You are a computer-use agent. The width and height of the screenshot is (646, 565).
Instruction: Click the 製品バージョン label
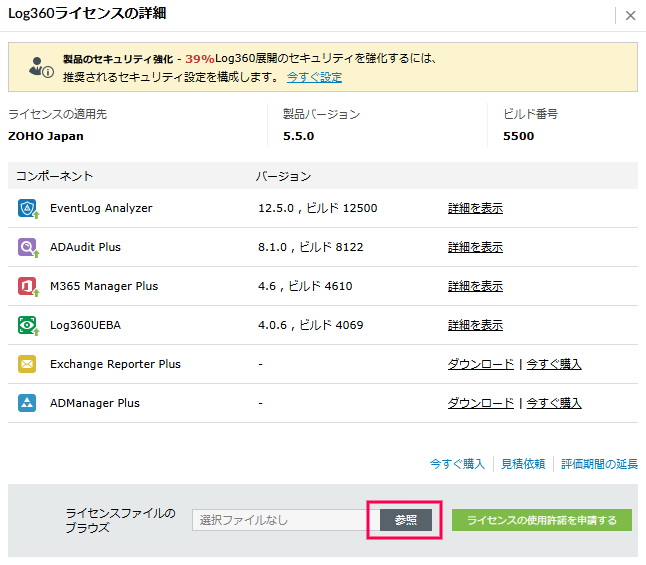pyautogui.click(x=321, y=114)
